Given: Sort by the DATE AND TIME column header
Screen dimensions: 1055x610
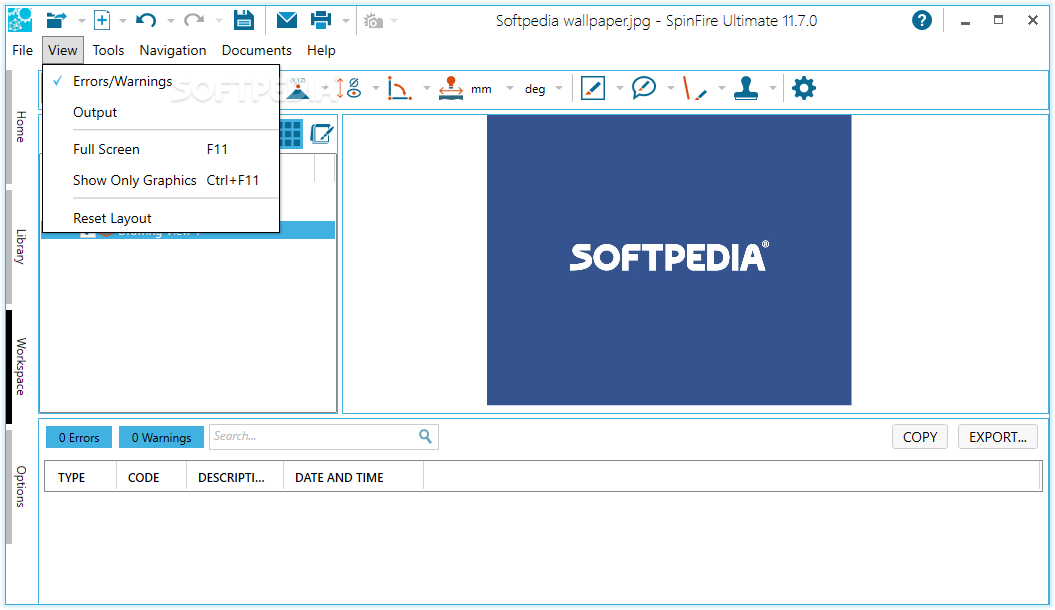Looking at the screenshot, I should click(353, 478).
